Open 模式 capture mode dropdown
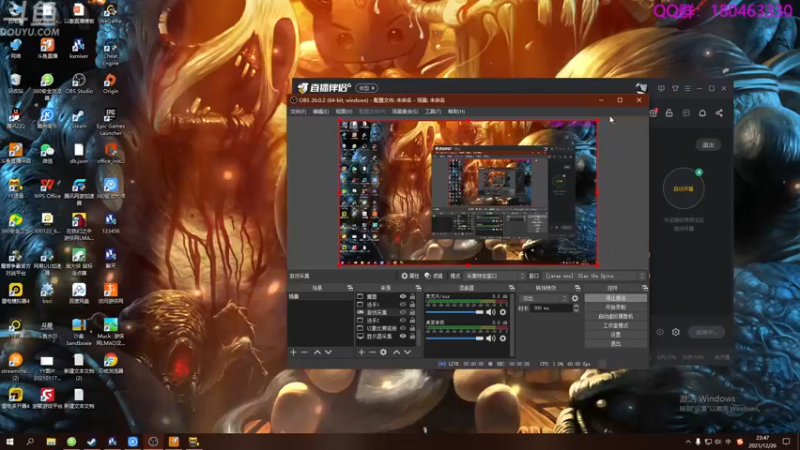 click(494, 276)
